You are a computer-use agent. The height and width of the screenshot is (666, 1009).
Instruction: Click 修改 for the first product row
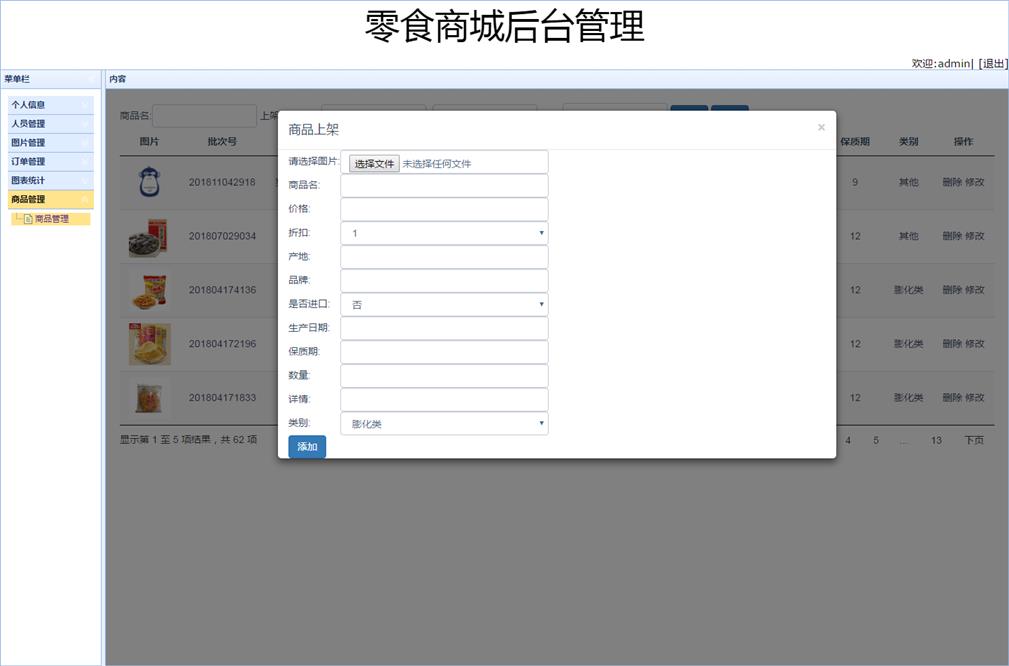coord(975,182)
